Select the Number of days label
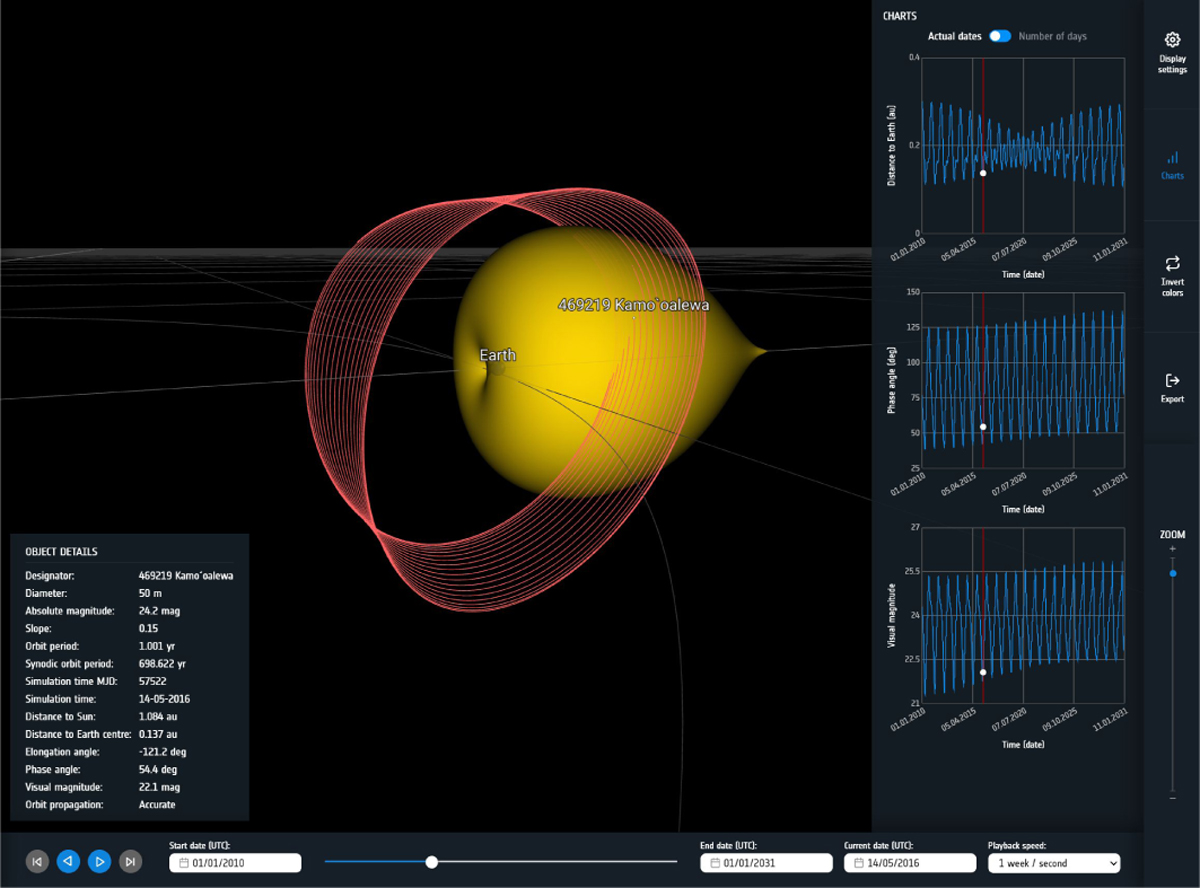Image resolution: width=1200 pixels, height=888 pixels. [x=1052, y=36]
